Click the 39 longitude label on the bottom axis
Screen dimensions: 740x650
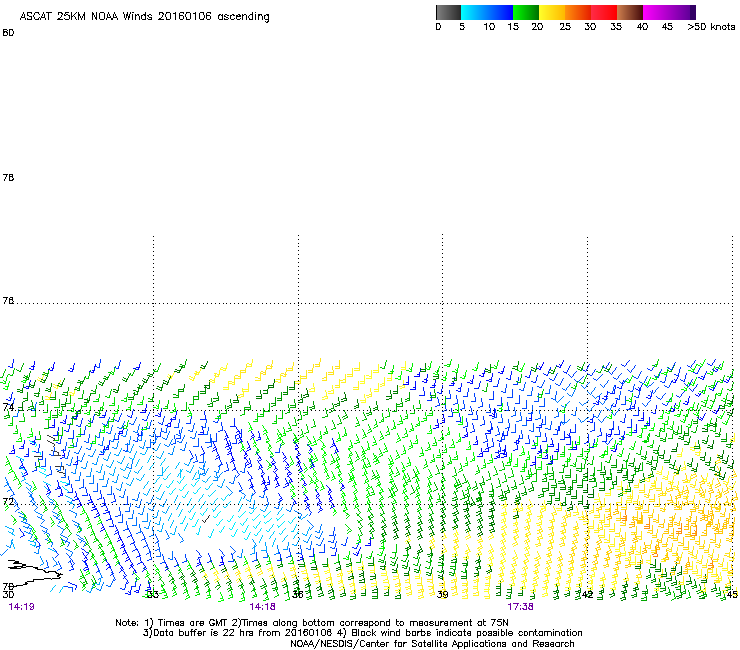tap(442, 594)
